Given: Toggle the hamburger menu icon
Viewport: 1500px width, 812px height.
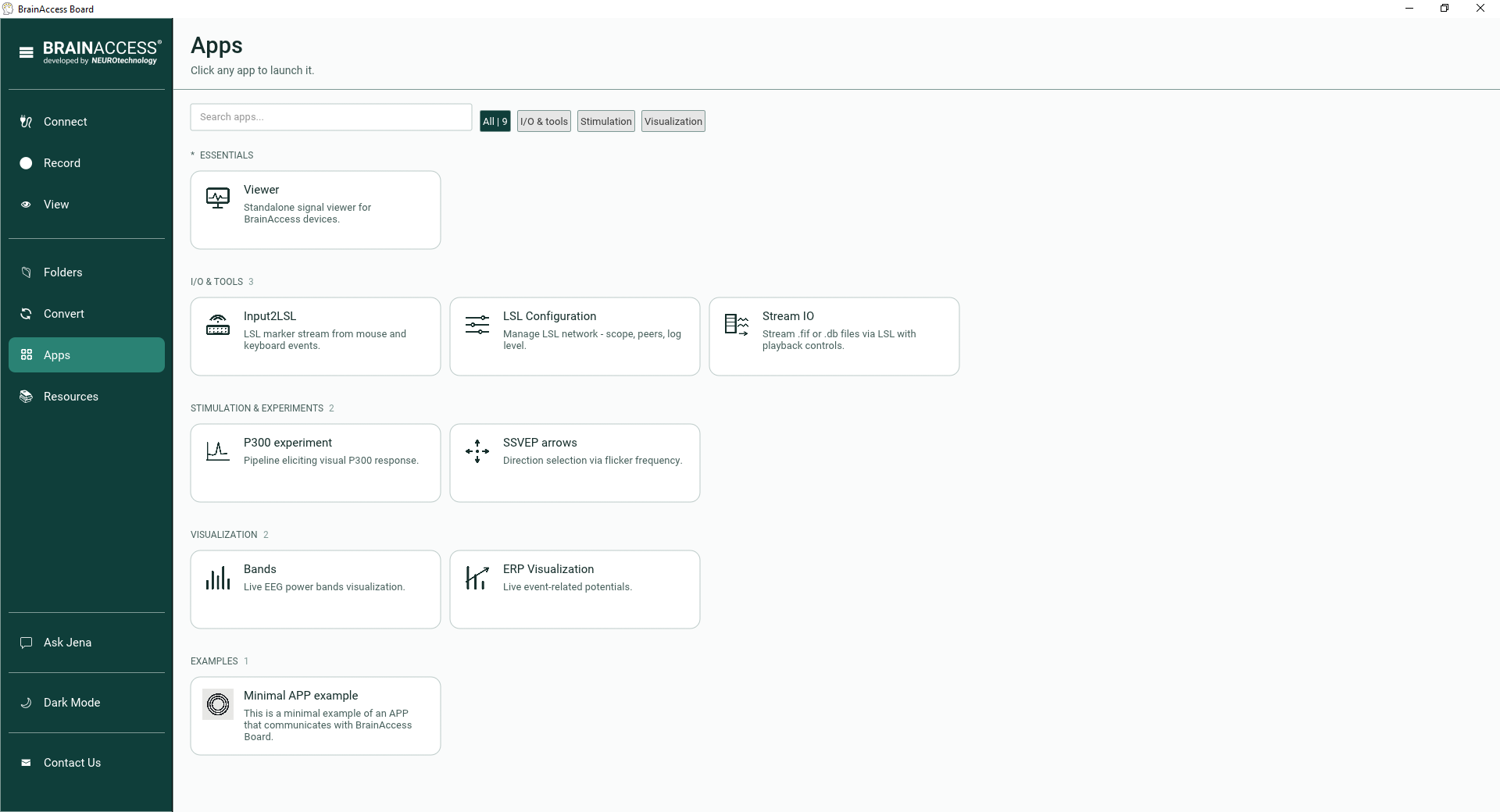Looking at the screenshot, I should pyautogui.click(x=26, y=53).
